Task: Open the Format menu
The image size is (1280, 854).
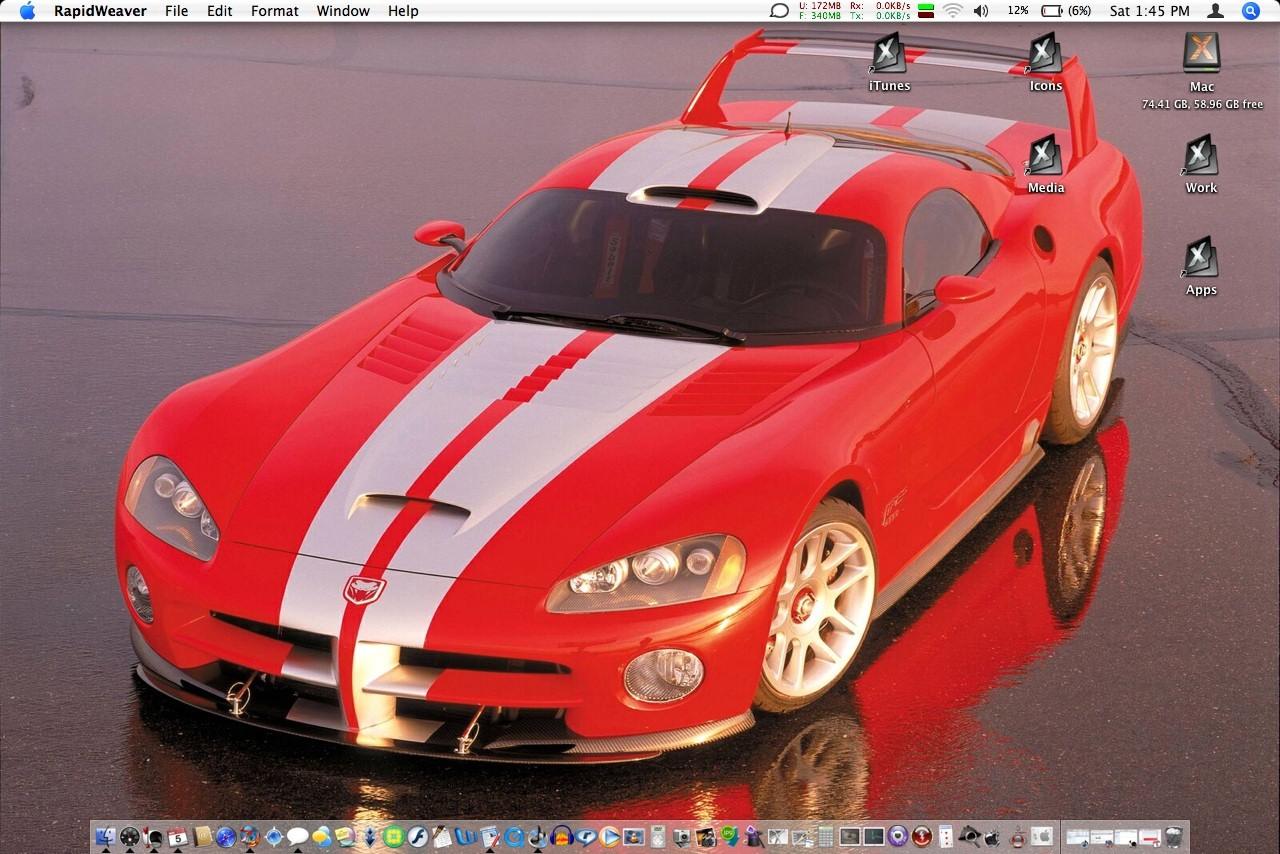Action: 274,11
